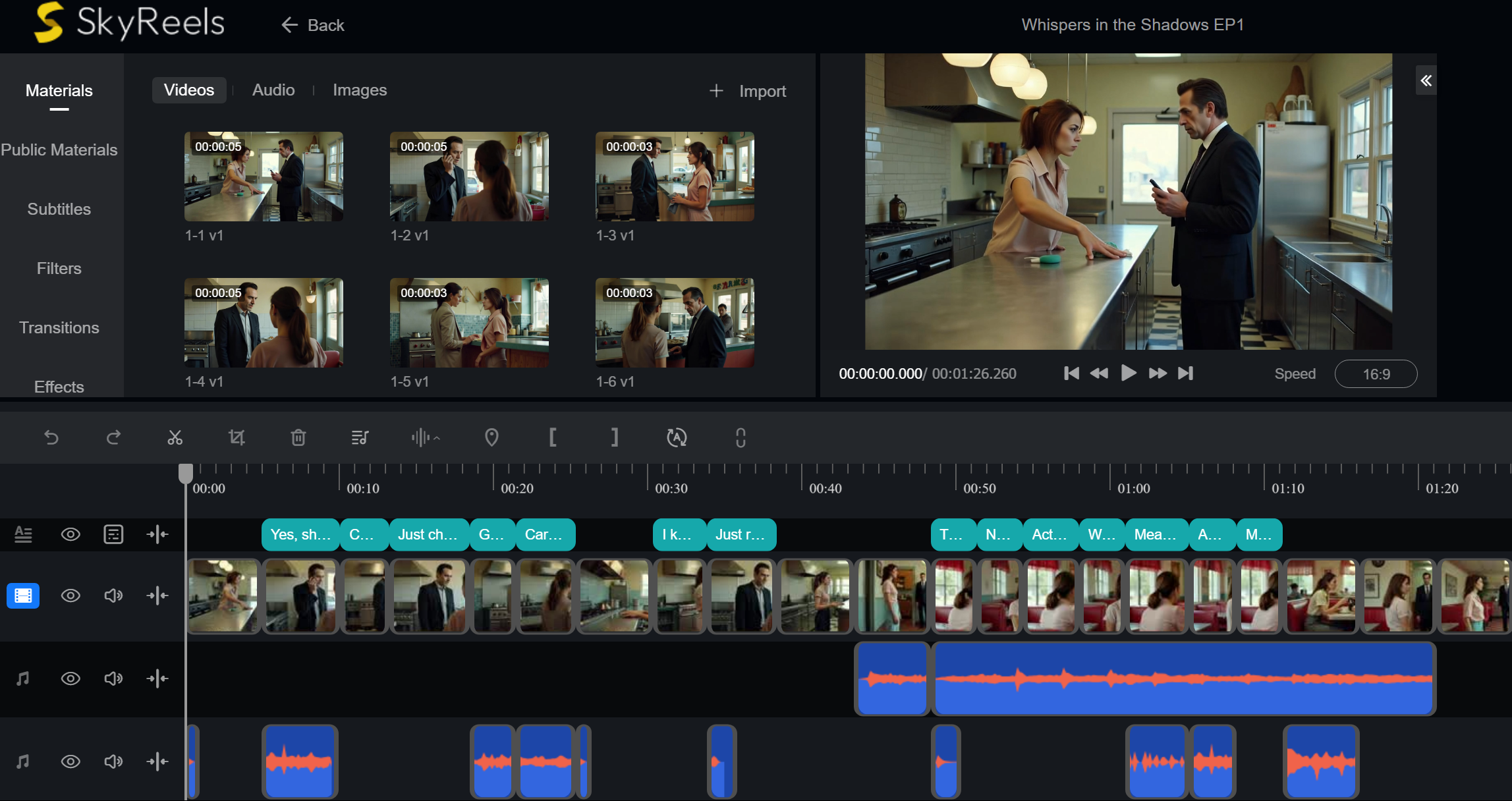Go Back to the previous page
The height and width of the screenshot is (801, 1512).
point(313,25)
